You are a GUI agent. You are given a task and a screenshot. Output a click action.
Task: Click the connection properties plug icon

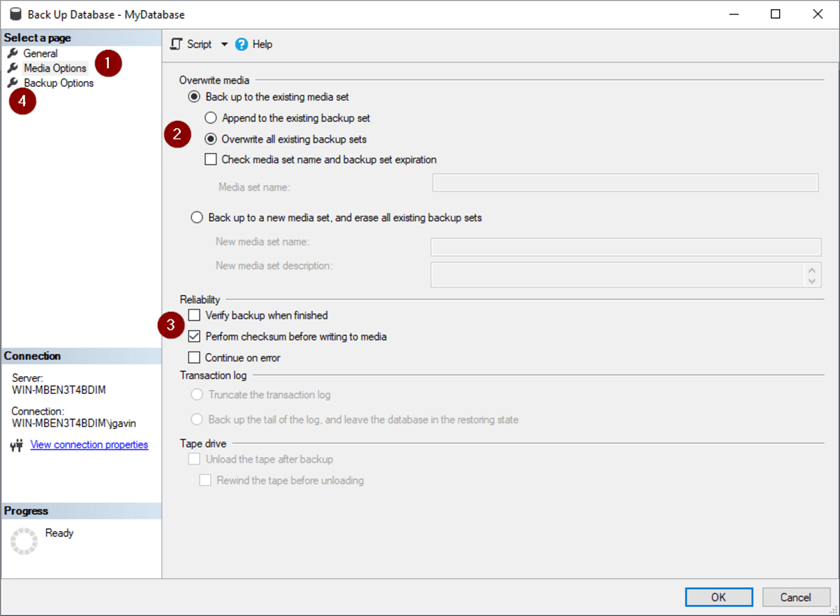[x=17, y=445]
